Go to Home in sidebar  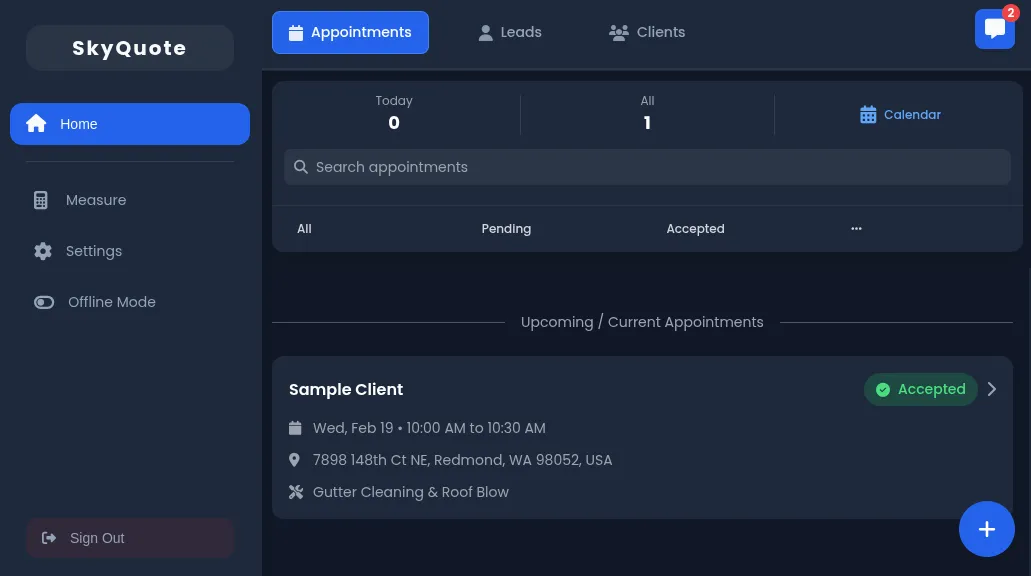[130, 124]
